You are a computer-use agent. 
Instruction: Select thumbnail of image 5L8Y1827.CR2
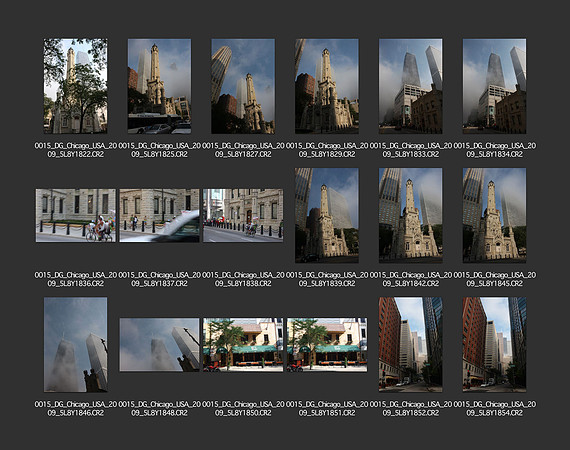click(x=243, y=86)
